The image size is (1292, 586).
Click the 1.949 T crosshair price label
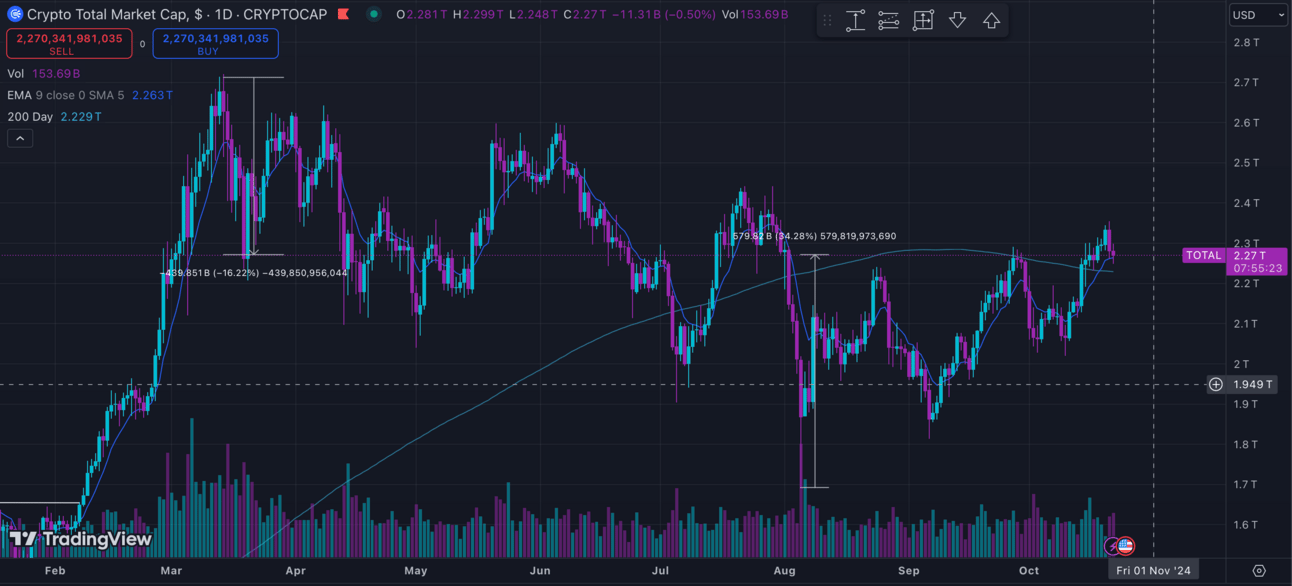[1252, 384]
